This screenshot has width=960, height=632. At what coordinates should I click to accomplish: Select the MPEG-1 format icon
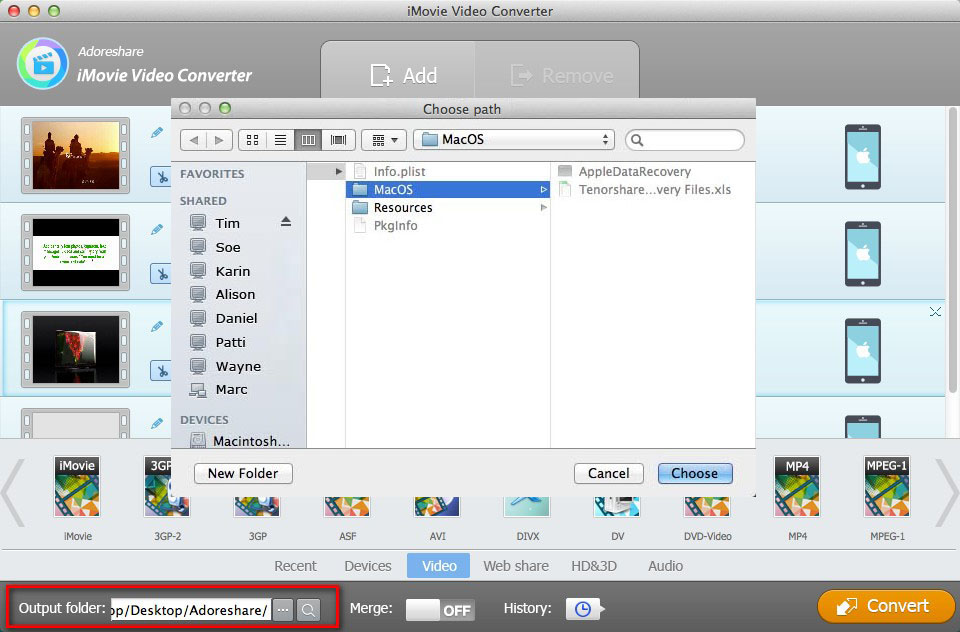point(887,487)
